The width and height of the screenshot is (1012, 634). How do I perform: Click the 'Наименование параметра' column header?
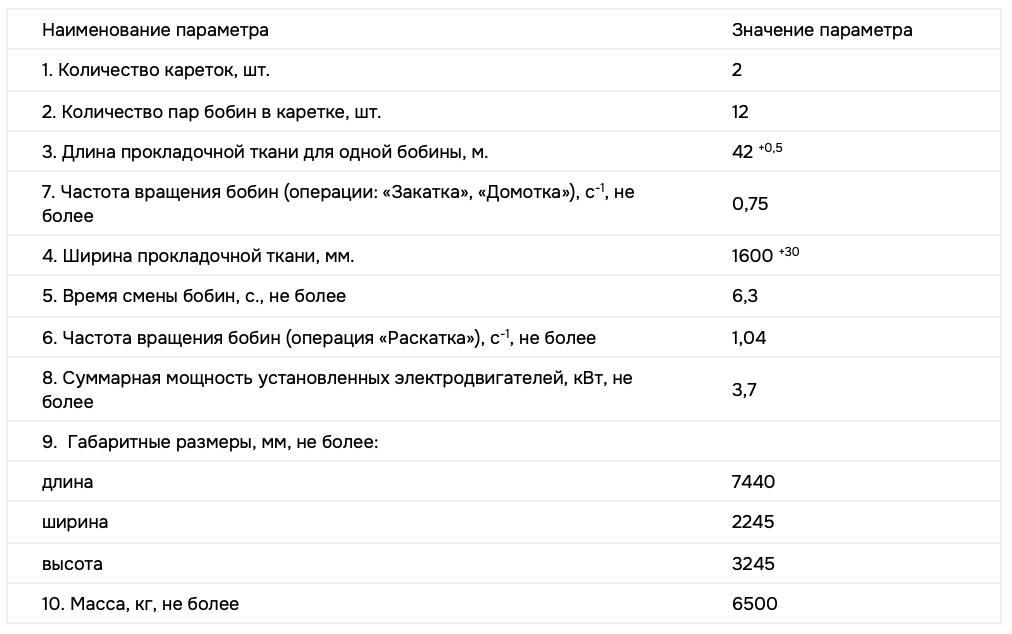[155, 30]
